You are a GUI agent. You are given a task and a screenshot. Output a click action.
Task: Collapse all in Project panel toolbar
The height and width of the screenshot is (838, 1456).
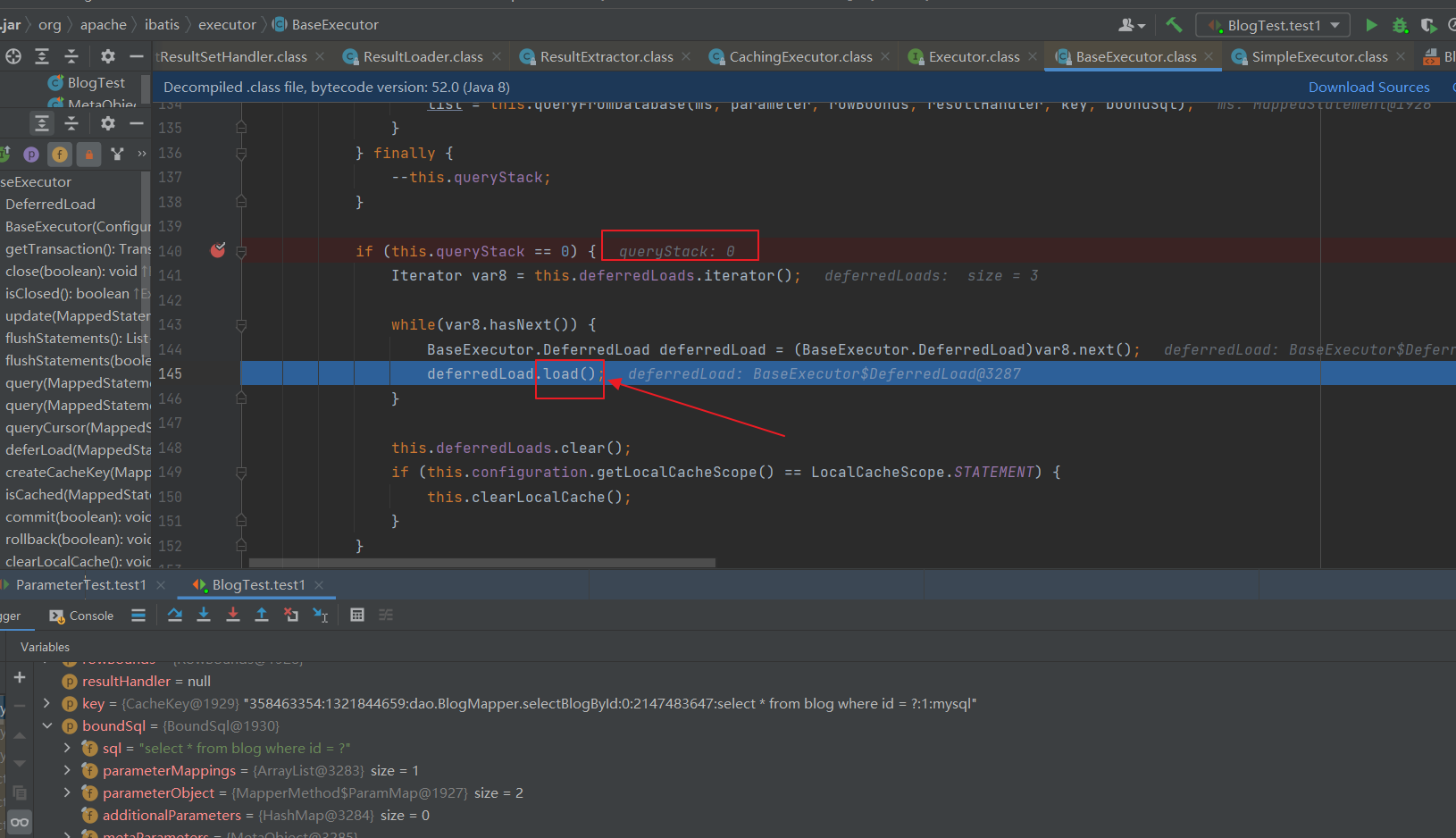(x=71, y=56)
